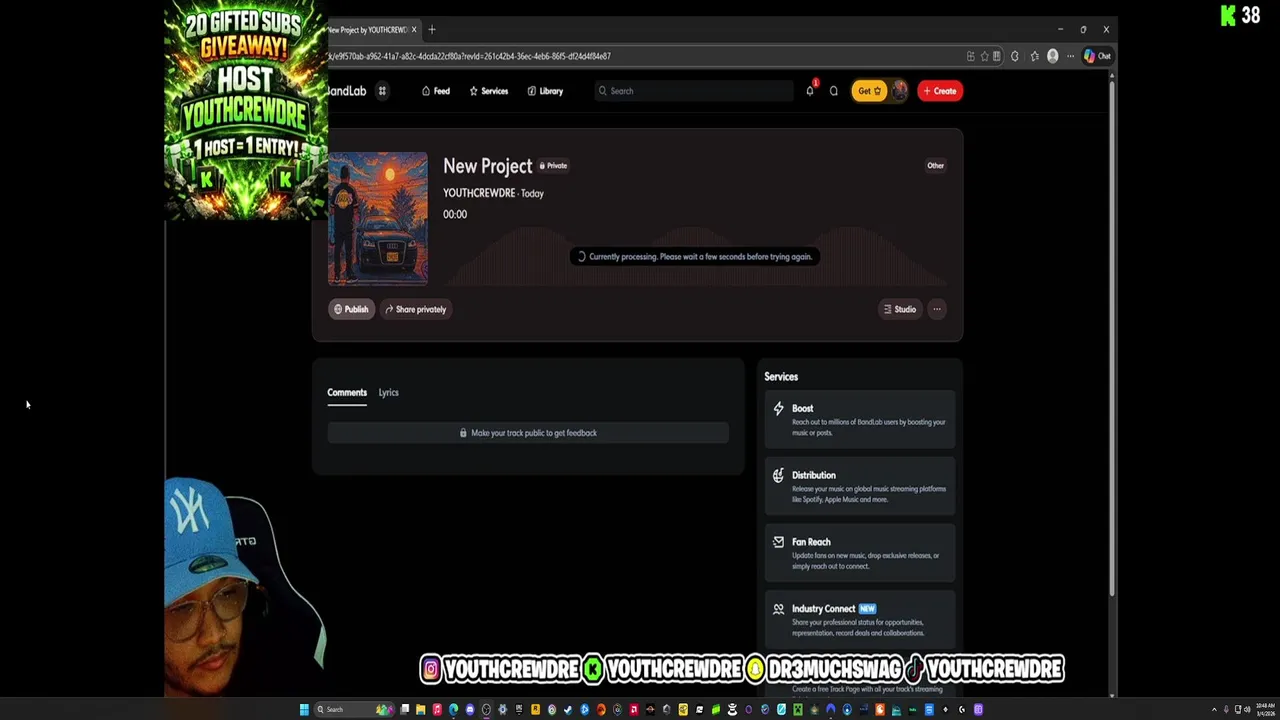Close the New Project browser tab

[414, 30]
